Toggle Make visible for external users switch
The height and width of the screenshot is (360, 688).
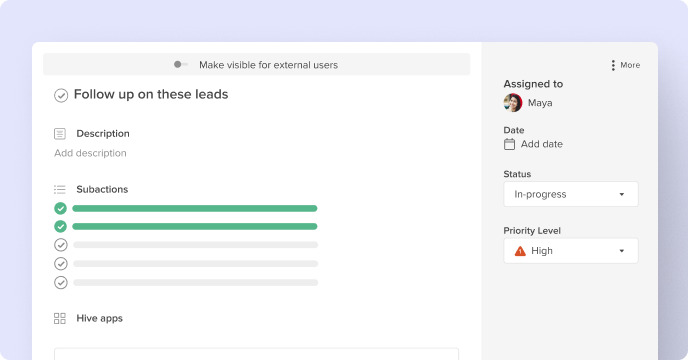(x=180, y=65)
